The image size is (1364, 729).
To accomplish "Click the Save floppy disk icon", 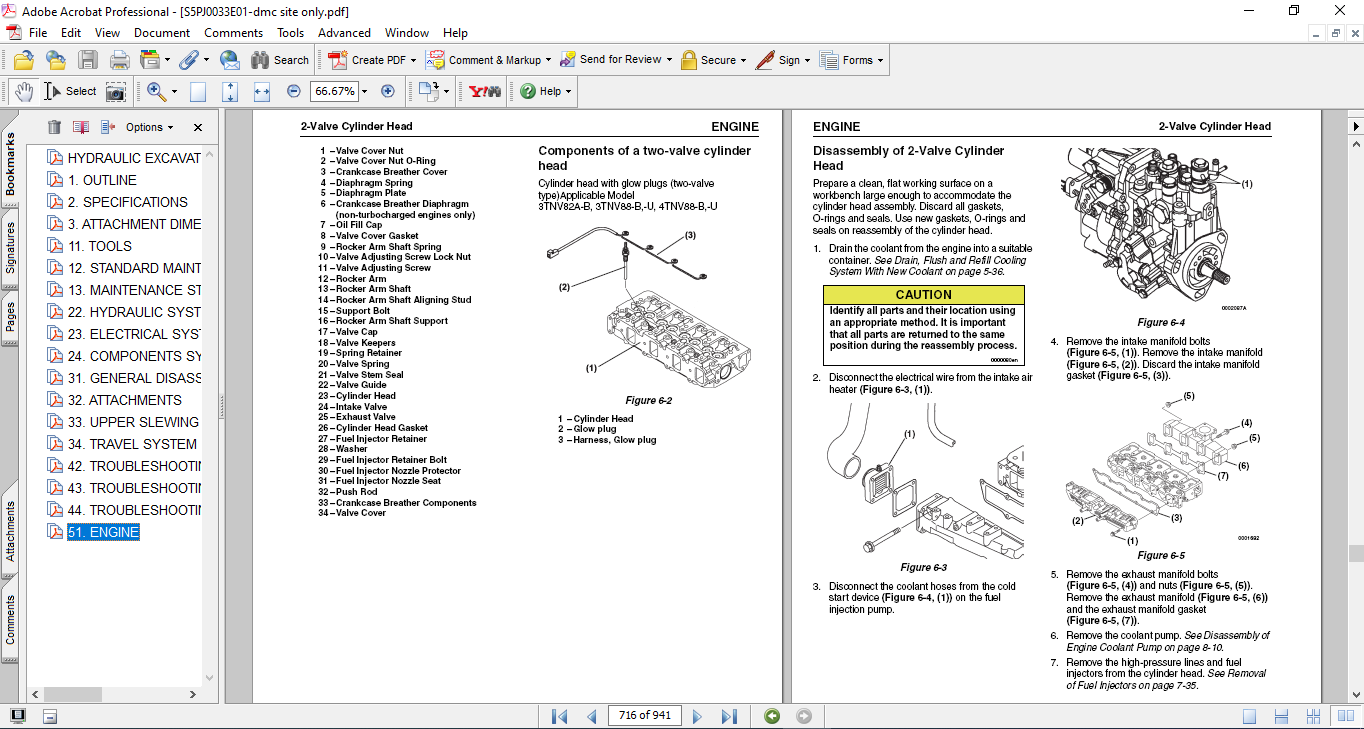I will pyautogui.click(x=88, y=60).
